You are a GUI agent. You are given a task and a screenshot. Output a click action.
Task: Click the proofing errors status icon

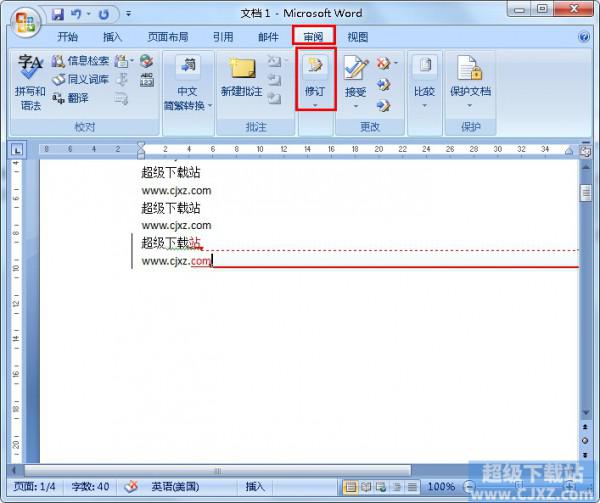pos(131,487)
